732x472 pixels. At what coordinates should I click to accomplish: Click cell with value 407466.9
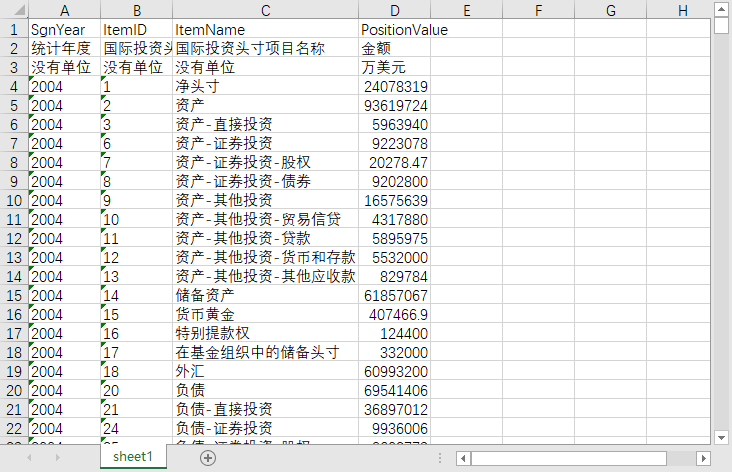394,314
